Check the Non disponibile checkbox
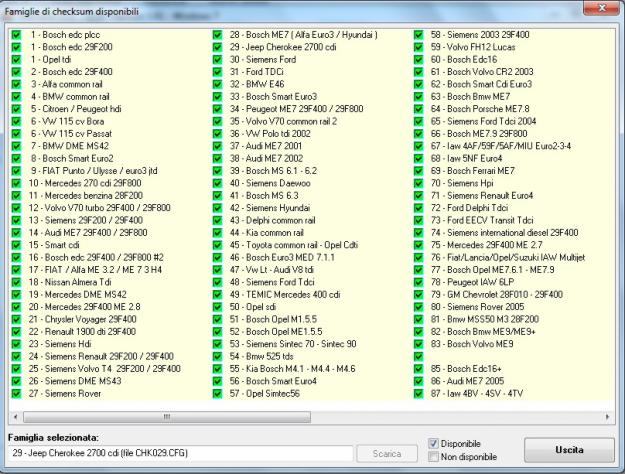The image size is (625, 474). coord(433,456)
